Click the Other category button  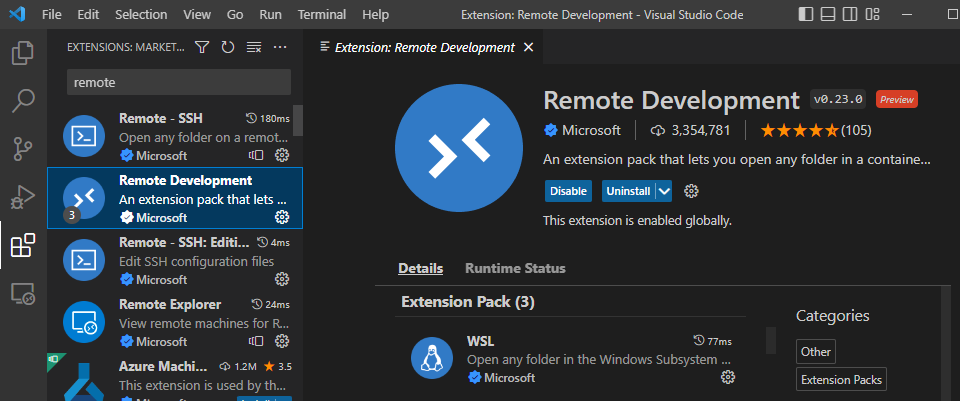(816, 352)
